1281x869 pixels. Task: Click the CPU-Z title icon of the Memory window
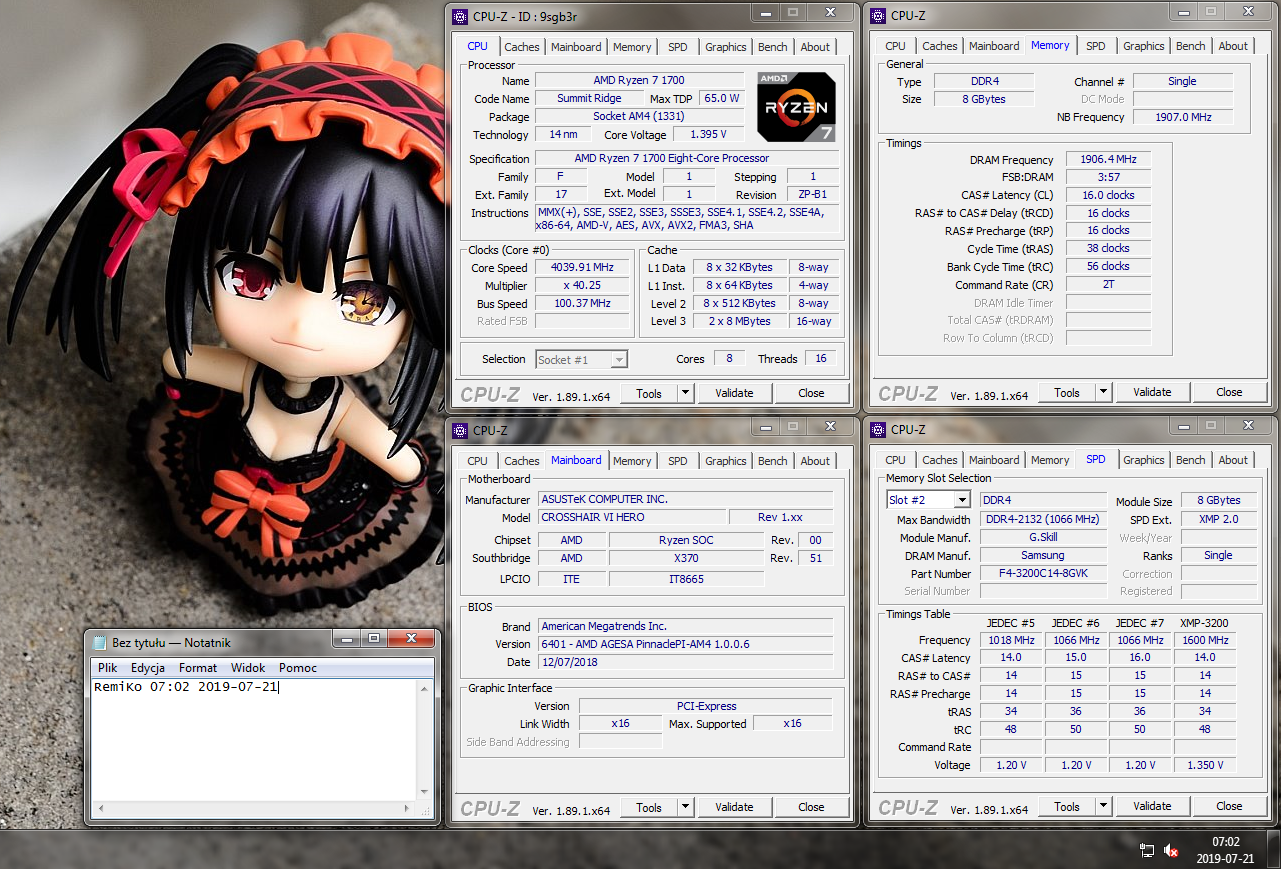tap(877, 15)
